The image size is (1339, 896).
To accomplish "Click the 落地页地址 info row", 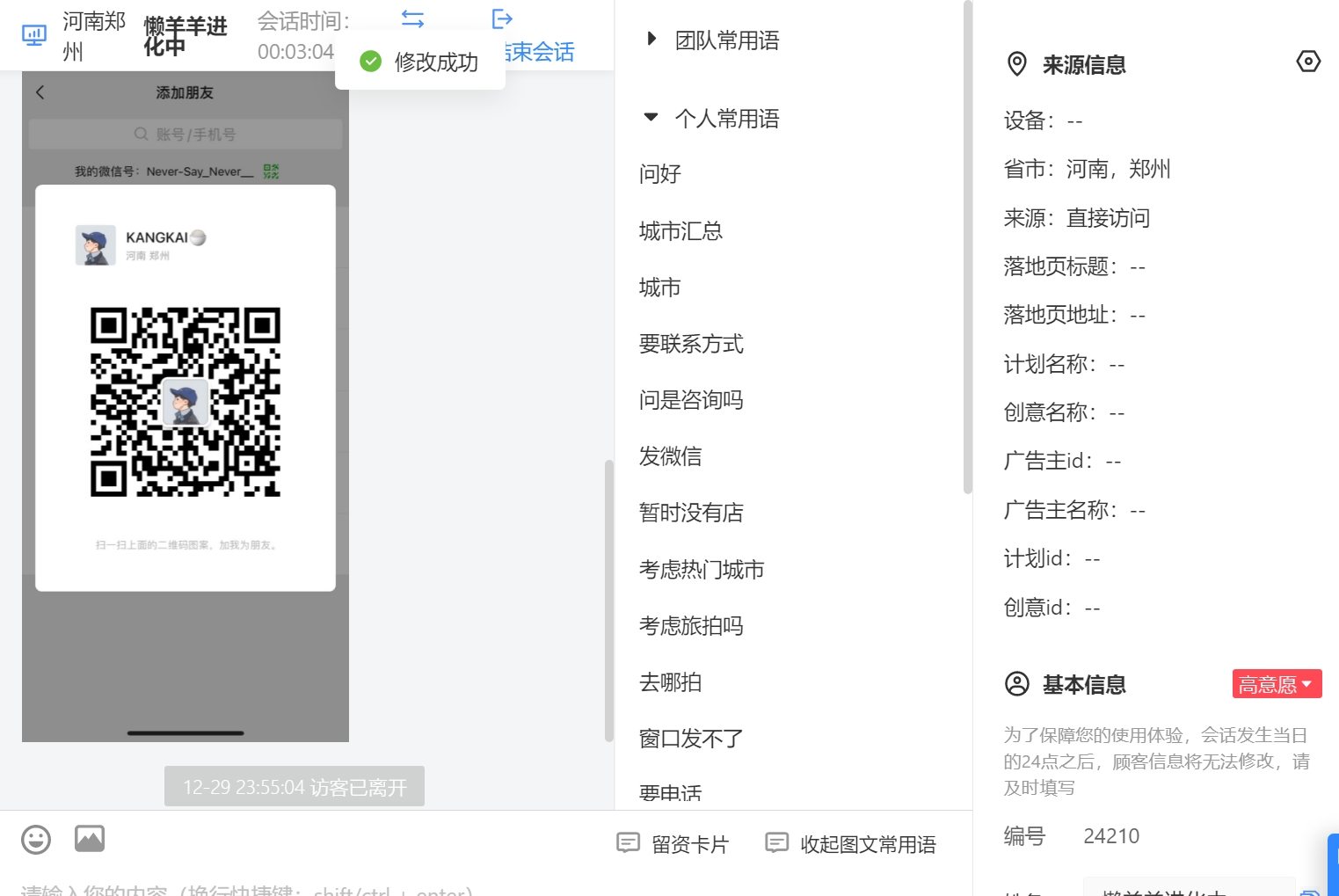I will click(x=1074, y=315).
